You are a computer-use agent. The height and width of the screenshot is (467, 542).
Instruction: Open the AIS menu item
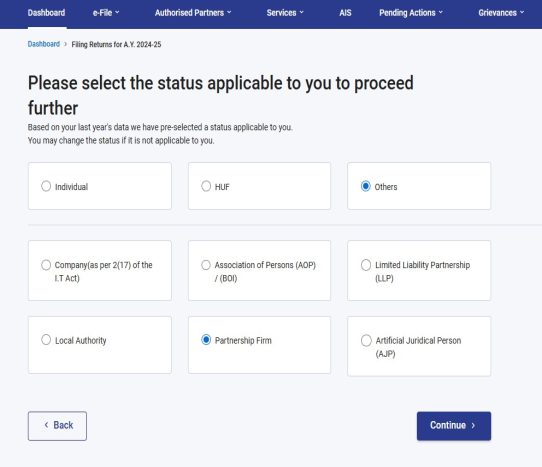pos(345,13)
